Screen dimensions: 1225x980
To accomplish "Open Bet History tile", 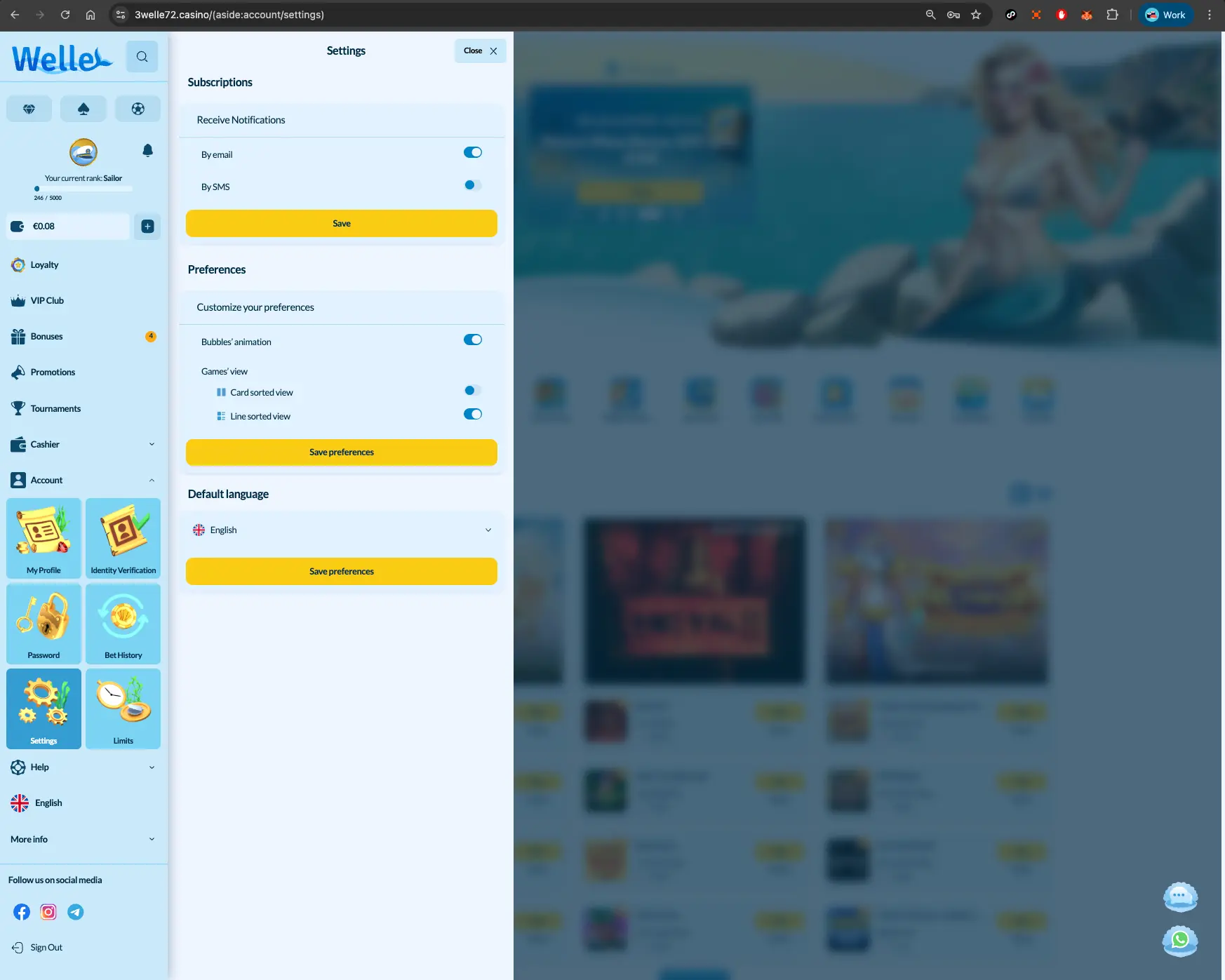I will coord(123,624).
